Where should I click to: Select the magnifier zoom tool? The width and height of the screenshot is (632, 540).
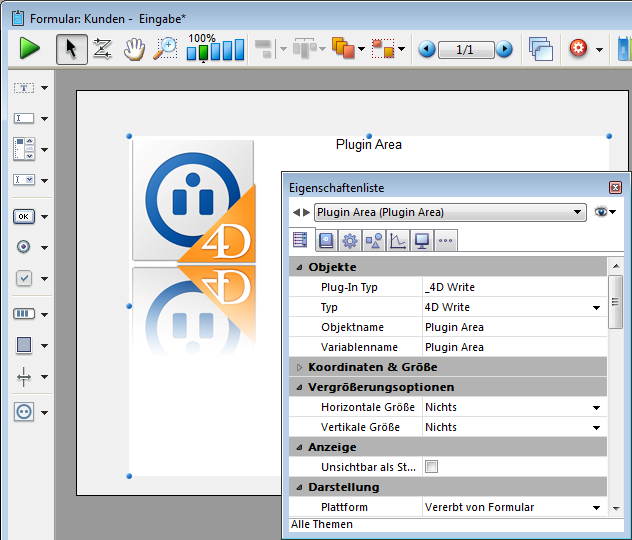tap(165, 48)
